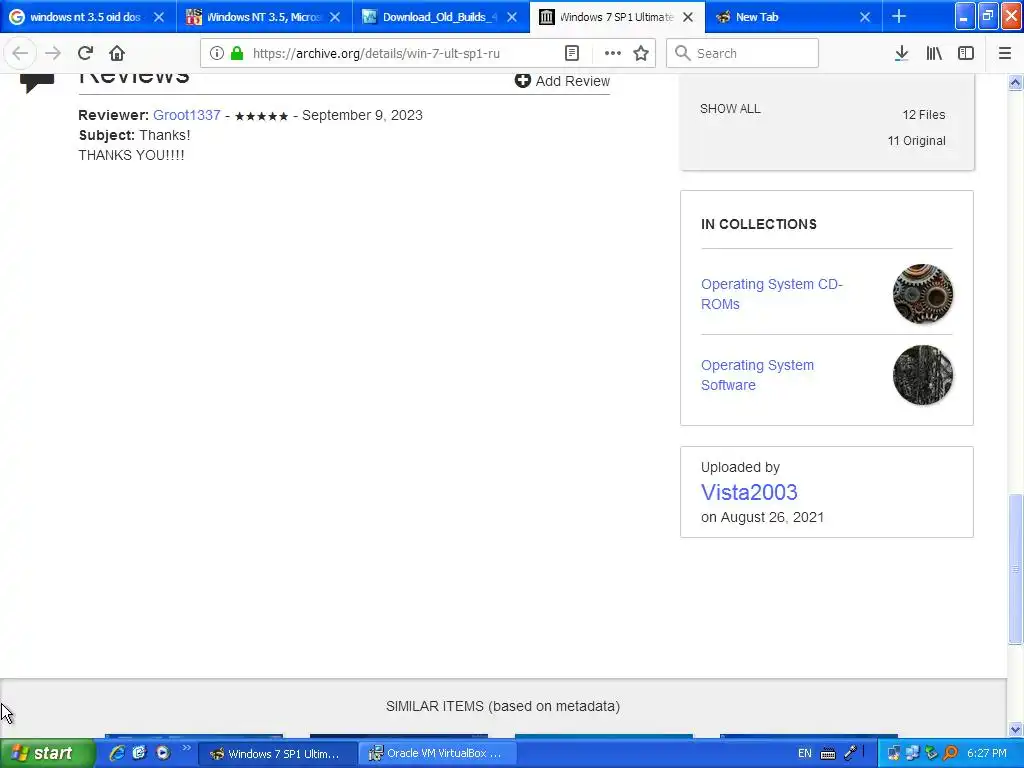Switch to the New Tab tab
This screenshot has width=1024, height=768.
pos(793,17)
